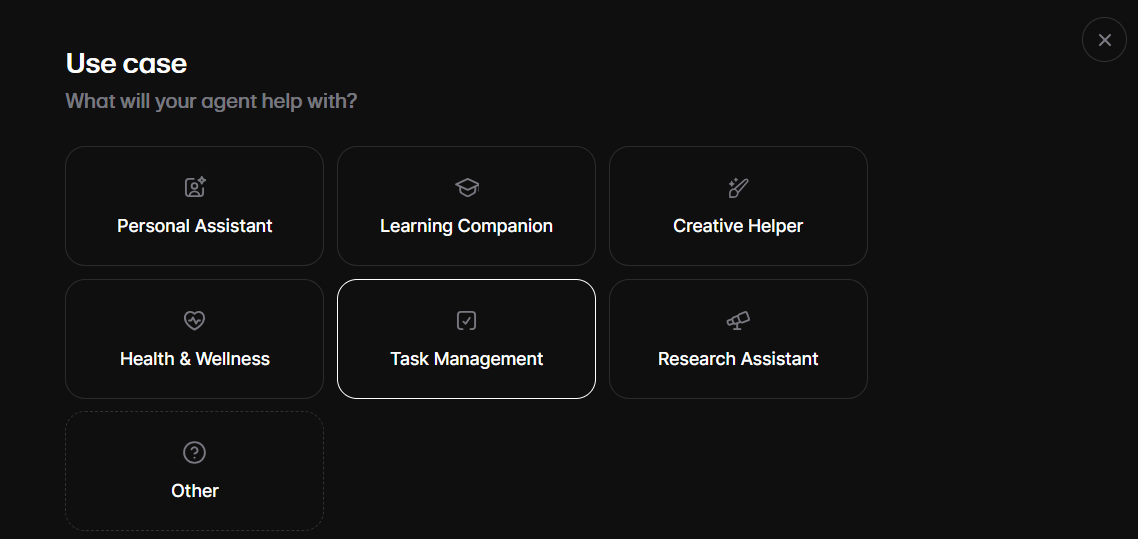Select the Health & Wellness label

coord(195,359)
